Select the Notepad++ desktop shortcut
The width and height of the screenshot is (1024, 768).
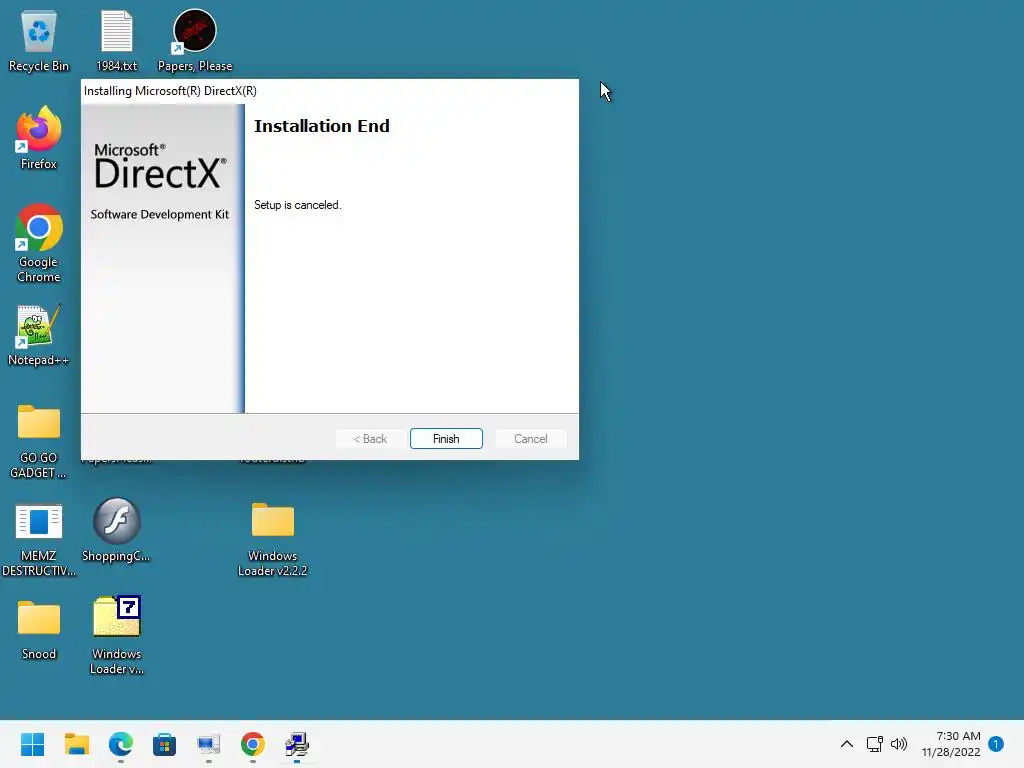39,335
